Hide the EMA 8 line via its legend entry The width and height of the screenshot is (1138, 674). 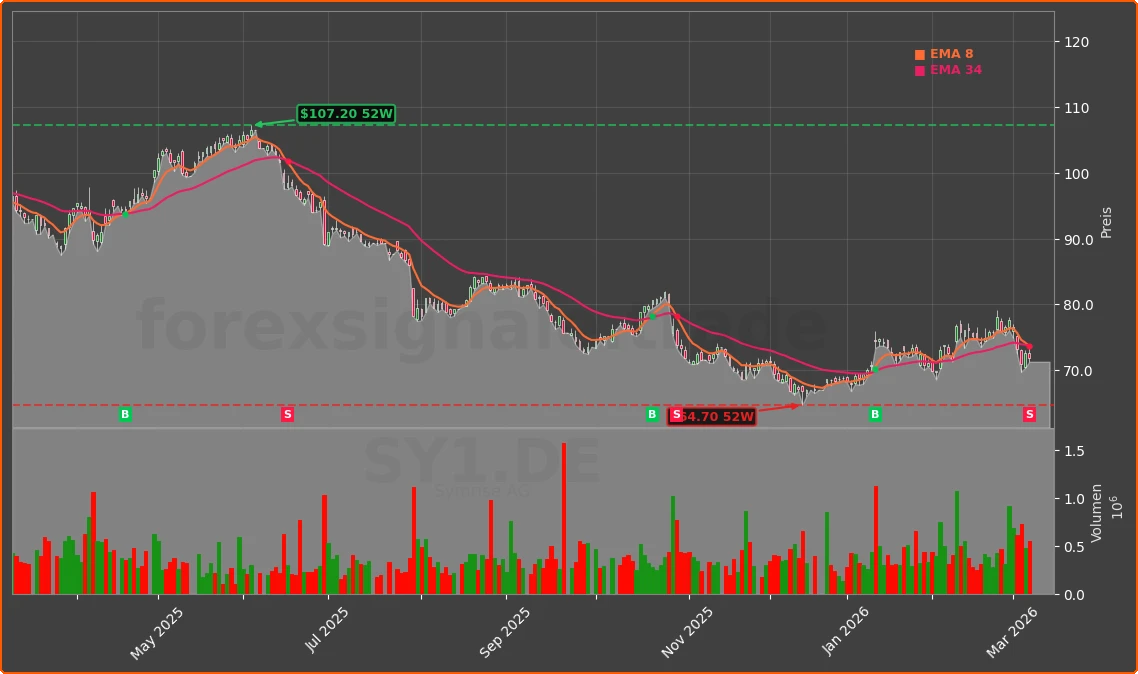coord(950,54)
